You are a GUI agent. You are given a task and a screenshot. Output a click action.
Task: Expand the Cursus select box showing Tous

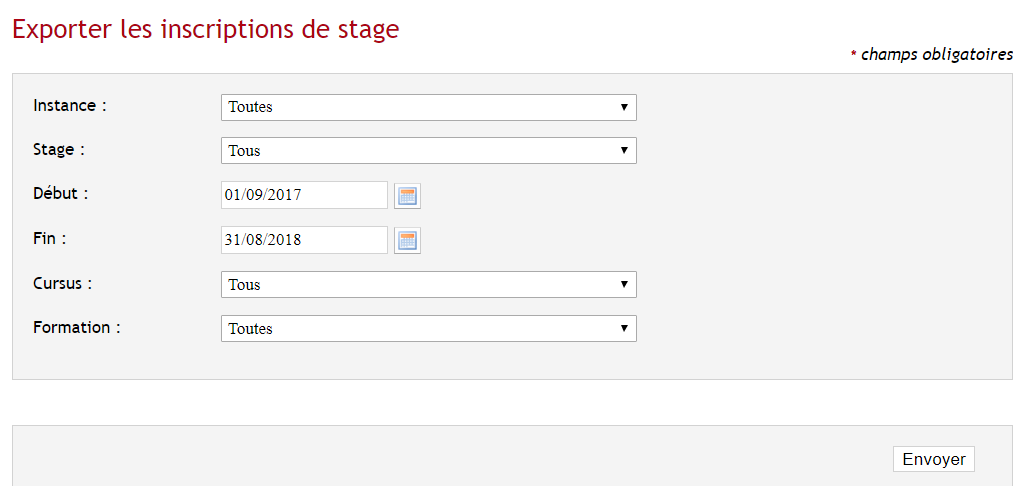click(x=429, y=284)
